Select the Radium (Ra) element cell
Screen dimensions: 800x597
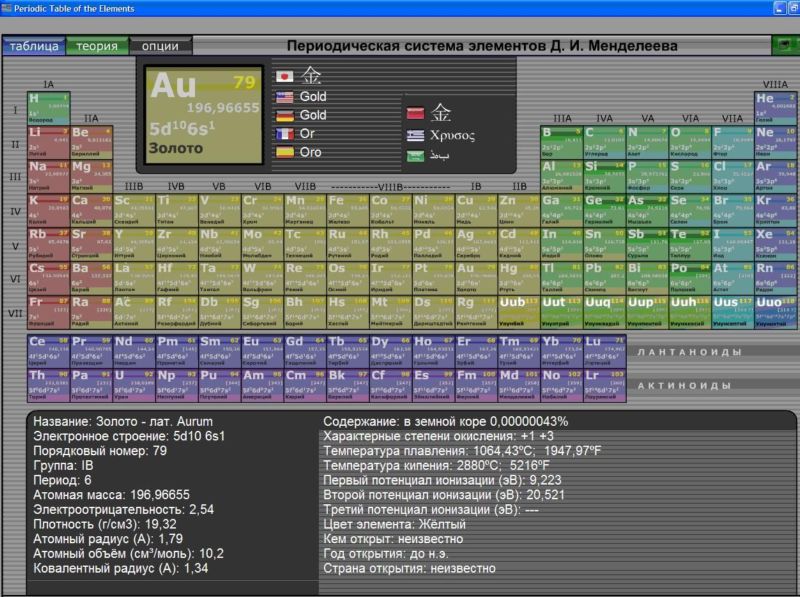92,313
